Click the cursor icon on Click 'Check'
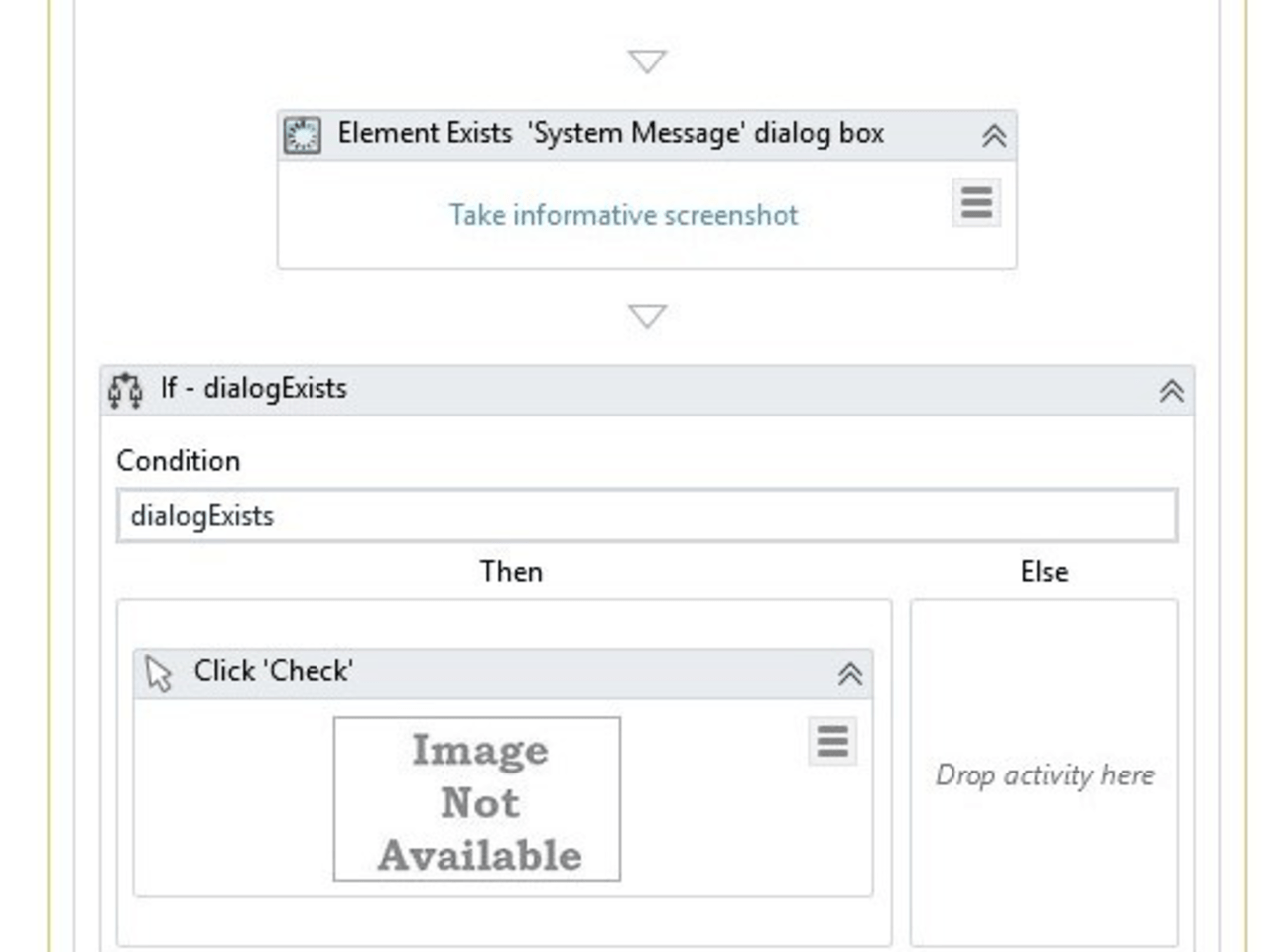 159,673
